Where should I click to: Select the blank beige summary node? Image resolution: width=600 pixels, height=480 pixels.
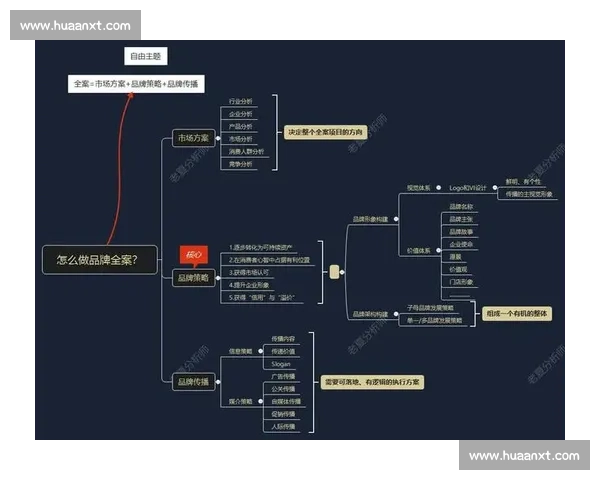[334, 271]
